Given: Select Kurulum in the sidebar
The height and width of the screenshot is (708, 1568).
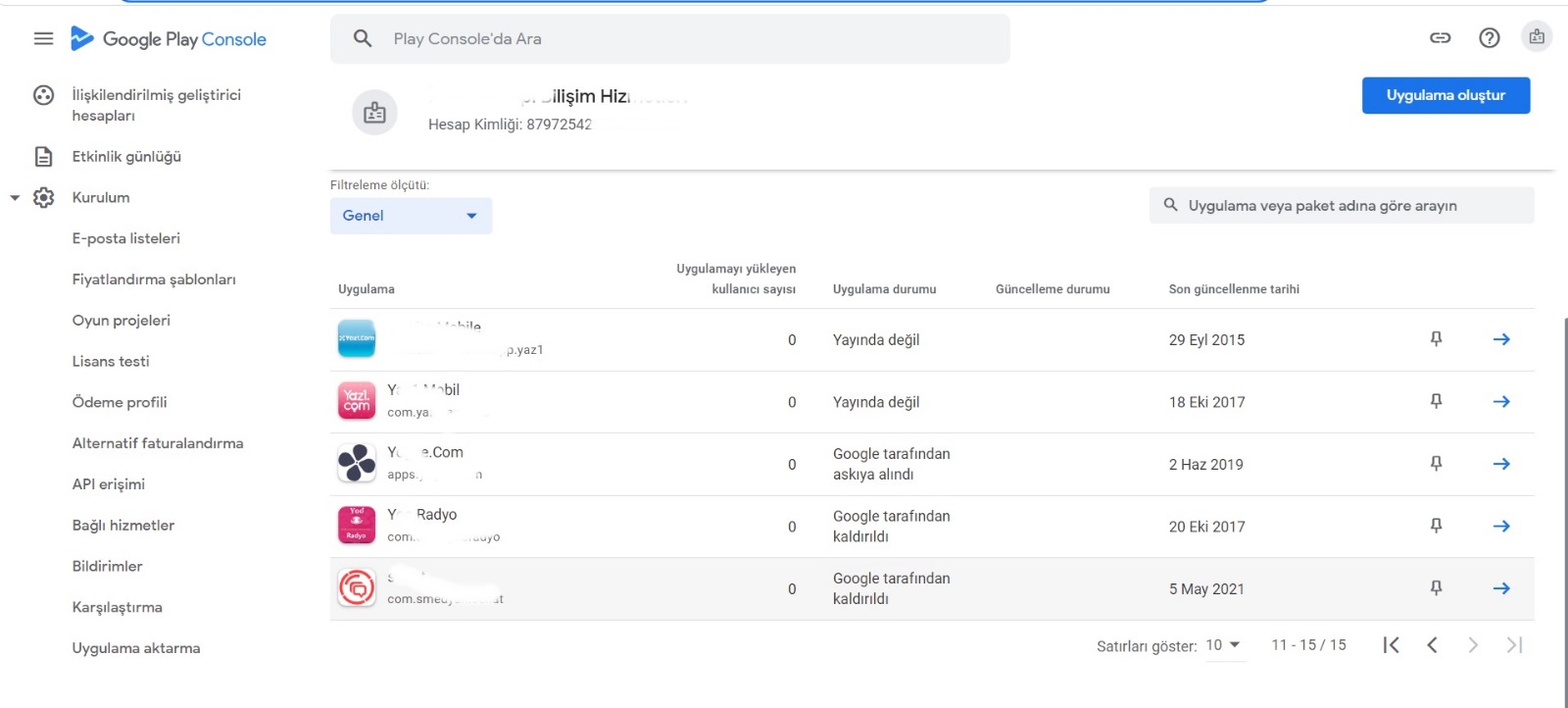Looking at the screenshot, I should pyautogui.click(x=101, y=198).
